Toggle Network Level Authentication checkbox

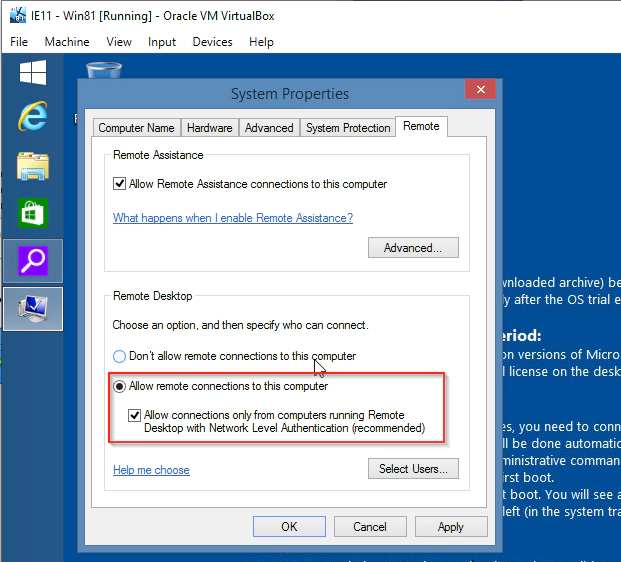tap(136, 415)
